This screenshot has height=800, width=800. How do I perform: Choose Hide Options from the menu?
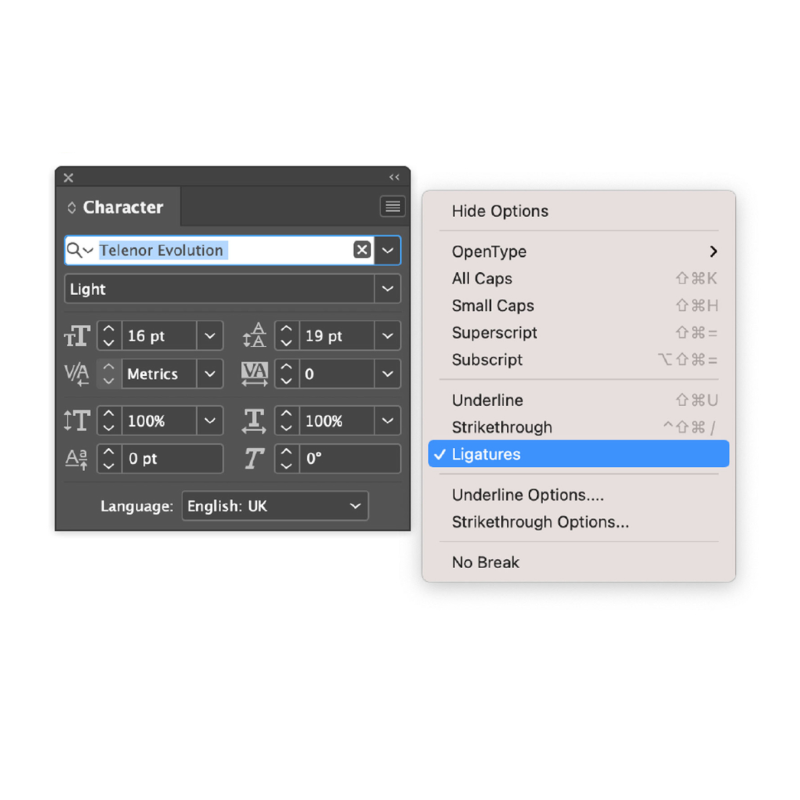579,211
